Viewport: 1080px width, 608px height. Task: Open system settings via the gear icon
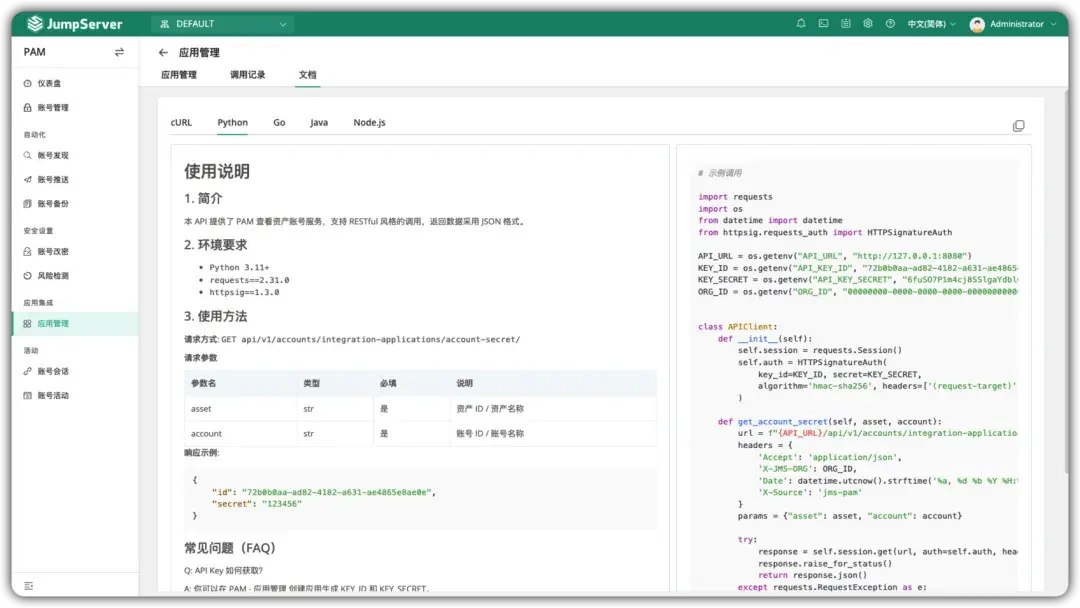(x=867, y=23)
